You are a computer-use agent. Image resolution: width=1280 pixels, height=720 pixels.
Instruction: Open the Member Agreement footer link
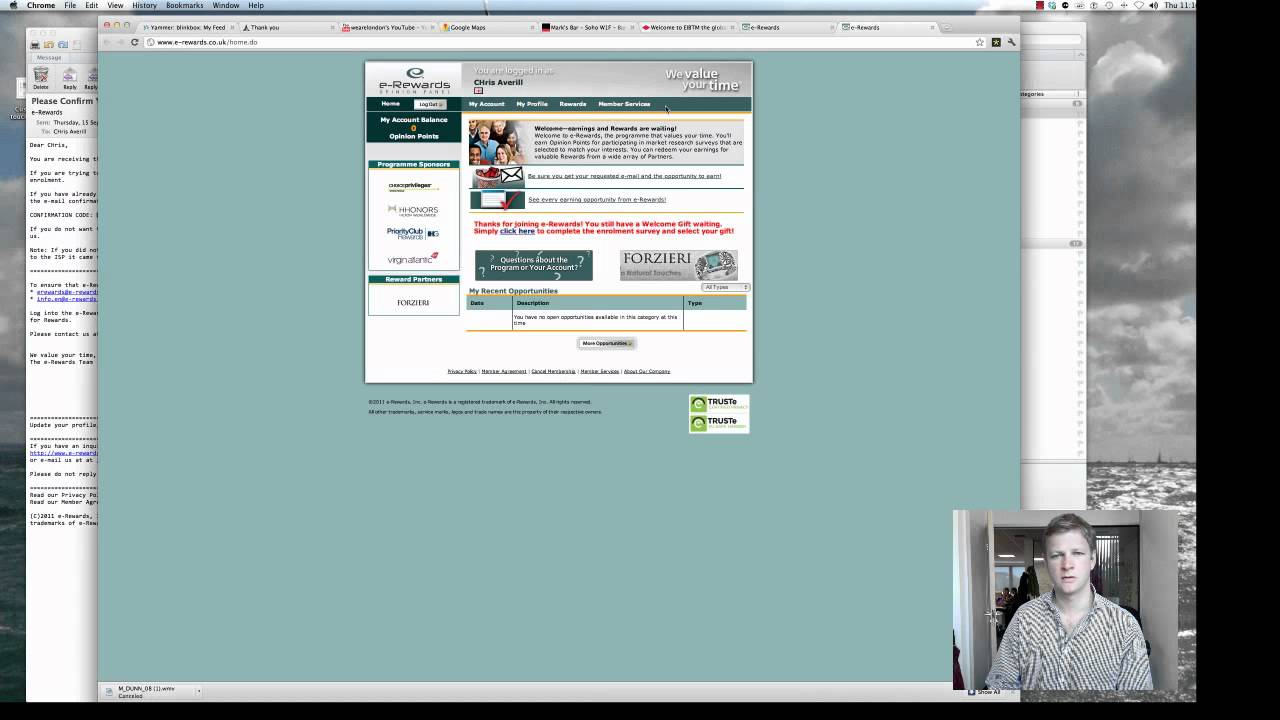[x=504, y=371]
